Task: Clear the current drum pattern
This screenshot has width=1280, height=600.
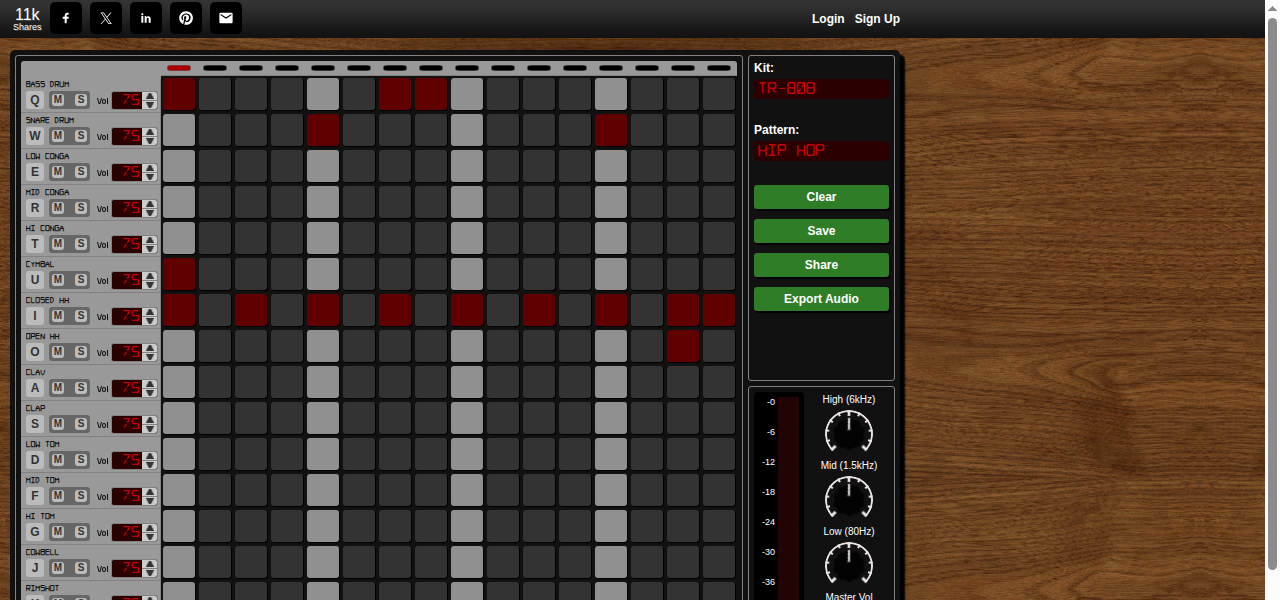Action: [x=820, y=197]
